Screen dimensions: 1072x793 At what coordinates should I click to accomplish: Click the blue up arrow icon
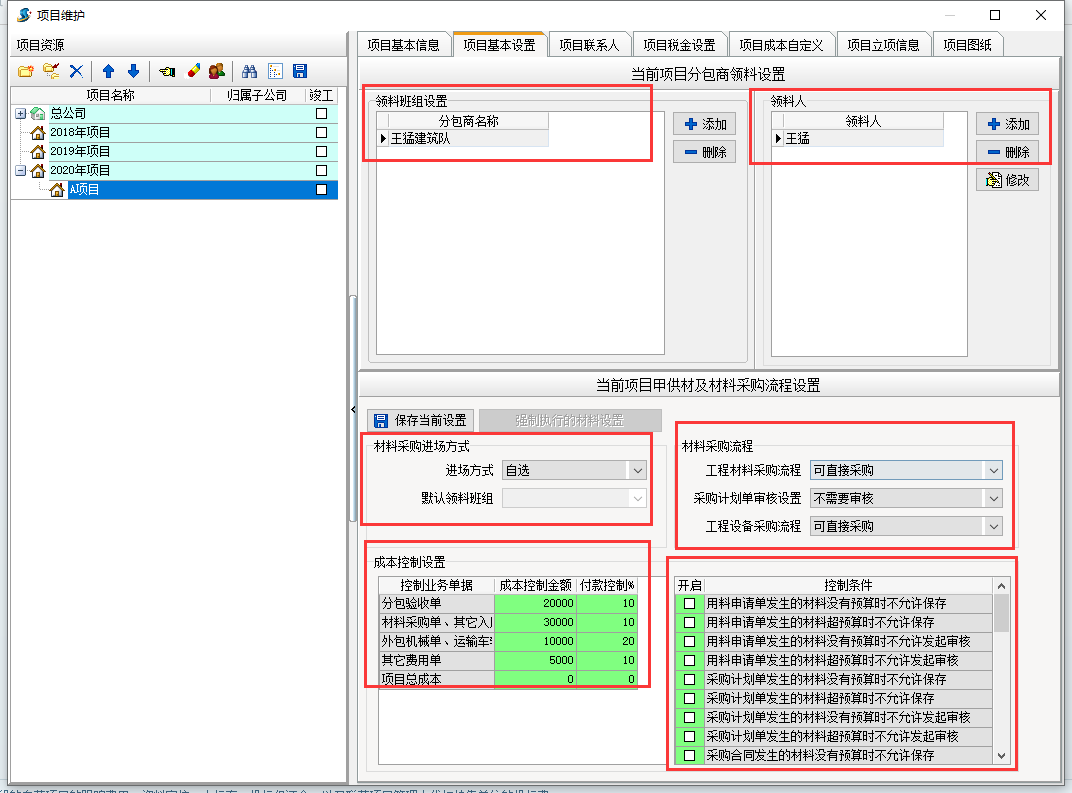(108, 71)
